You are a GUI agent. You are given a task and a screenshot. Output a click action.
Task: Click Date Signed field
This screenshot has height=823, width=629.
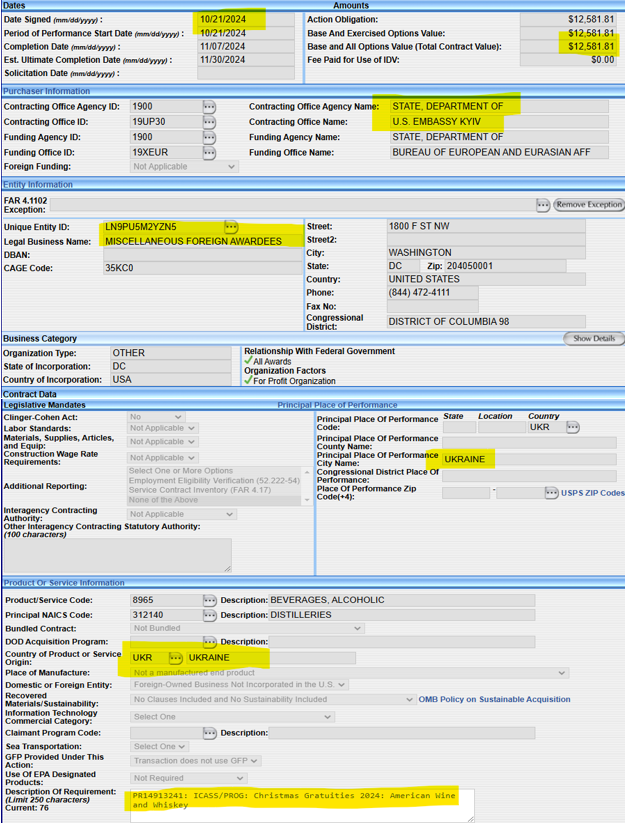[246, 19]
